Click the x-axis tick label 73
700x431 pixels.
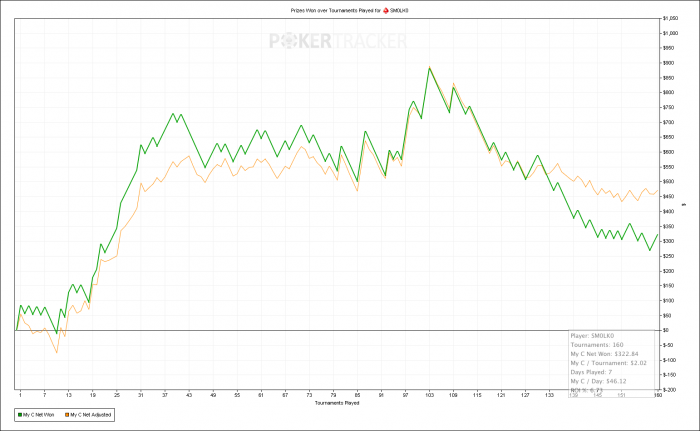pos(309,395)
